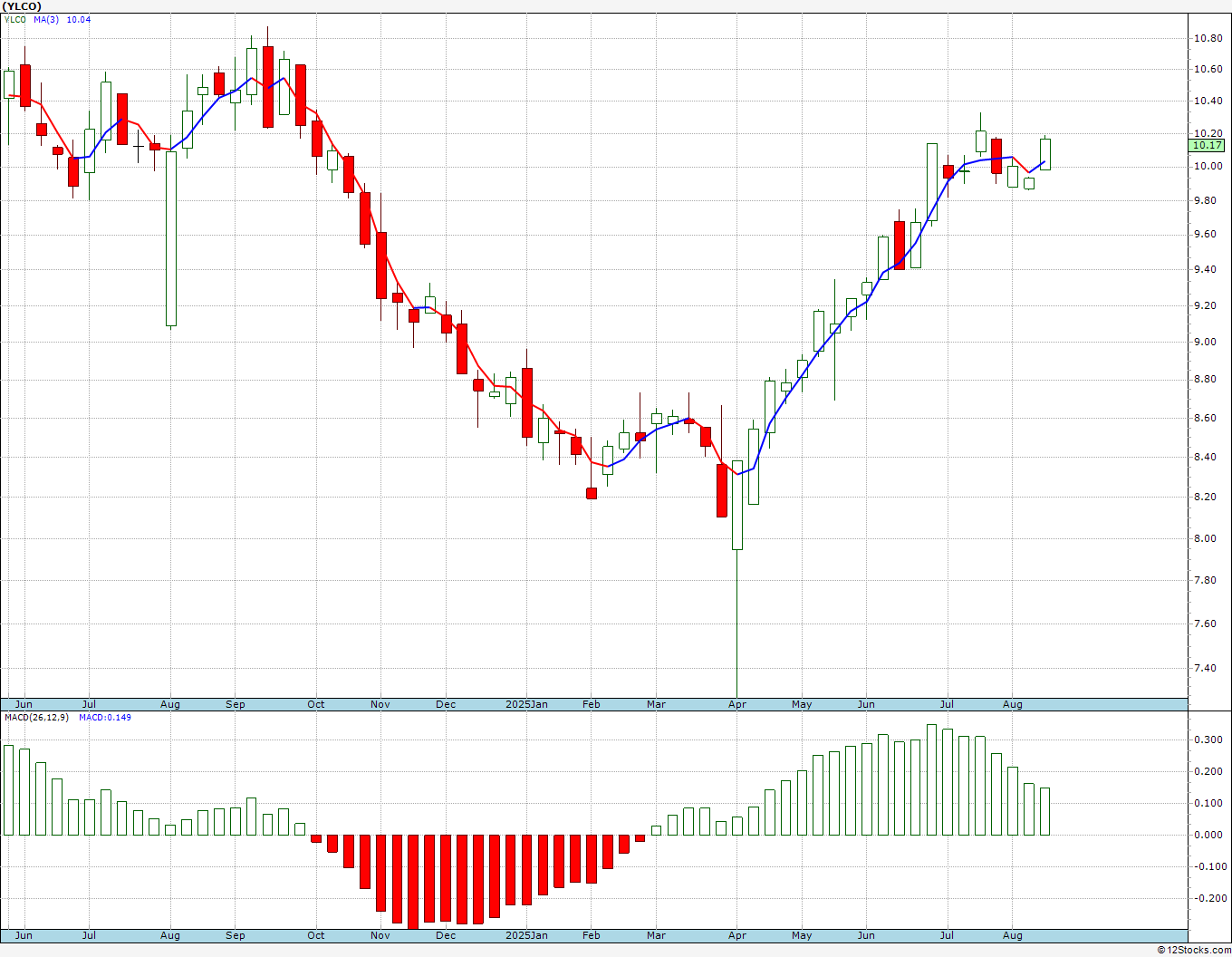Click the 7.80 price axis label
Screen dimensions: 1232x957
tap(1208, 580)
